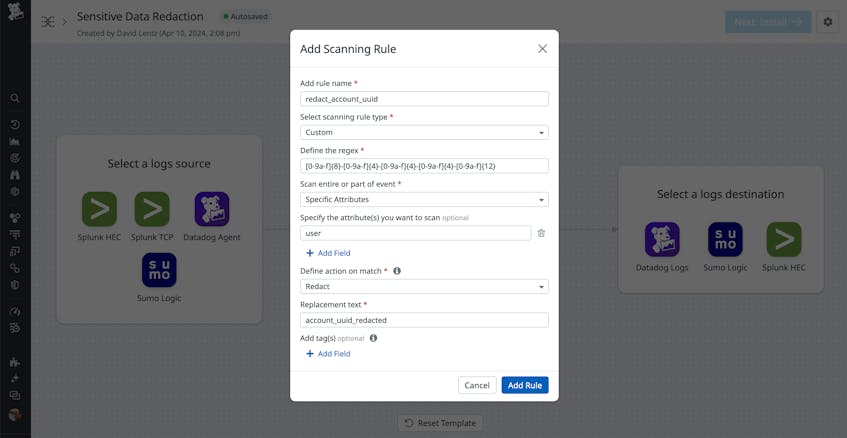Image resolution: width=847 pixels, height=438 pixels.
Task: Open the Redact action dropdown
Action: (424, 287)
